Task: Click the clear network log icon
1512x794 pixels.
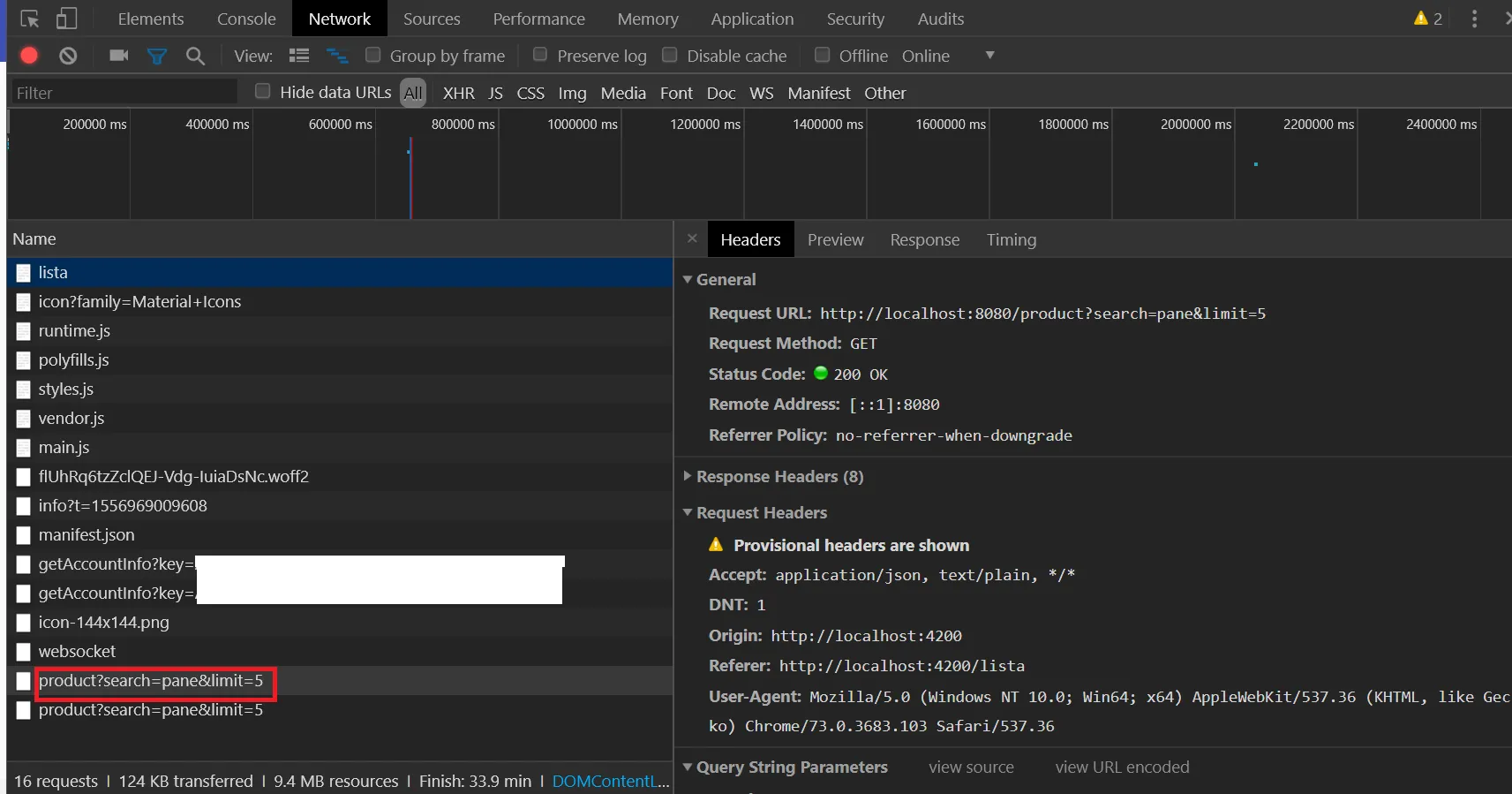Action: (x=68, y=56)
